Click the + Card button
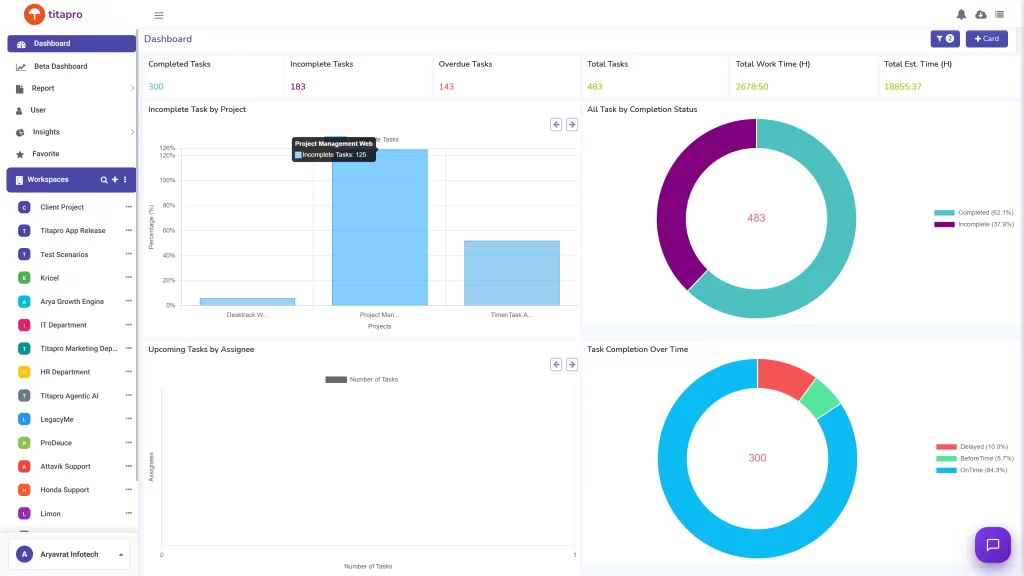The image size is (1024, 576). (x=987, y=39)
